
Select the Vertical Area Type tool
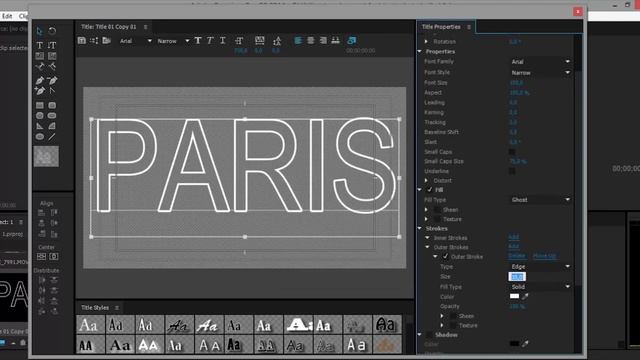[x=52, y=56]
